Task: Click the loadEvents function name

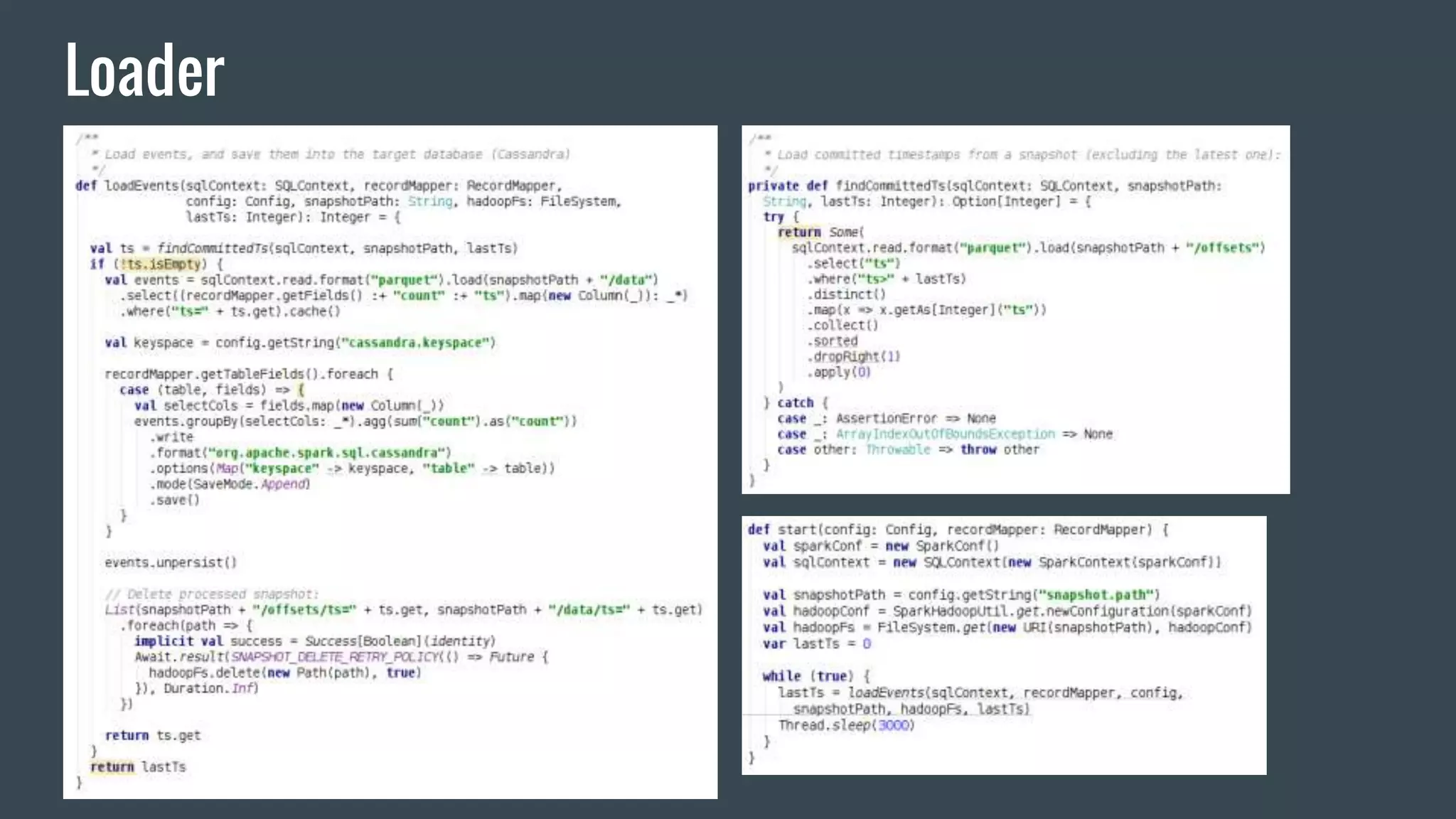Action: (142, 186)
